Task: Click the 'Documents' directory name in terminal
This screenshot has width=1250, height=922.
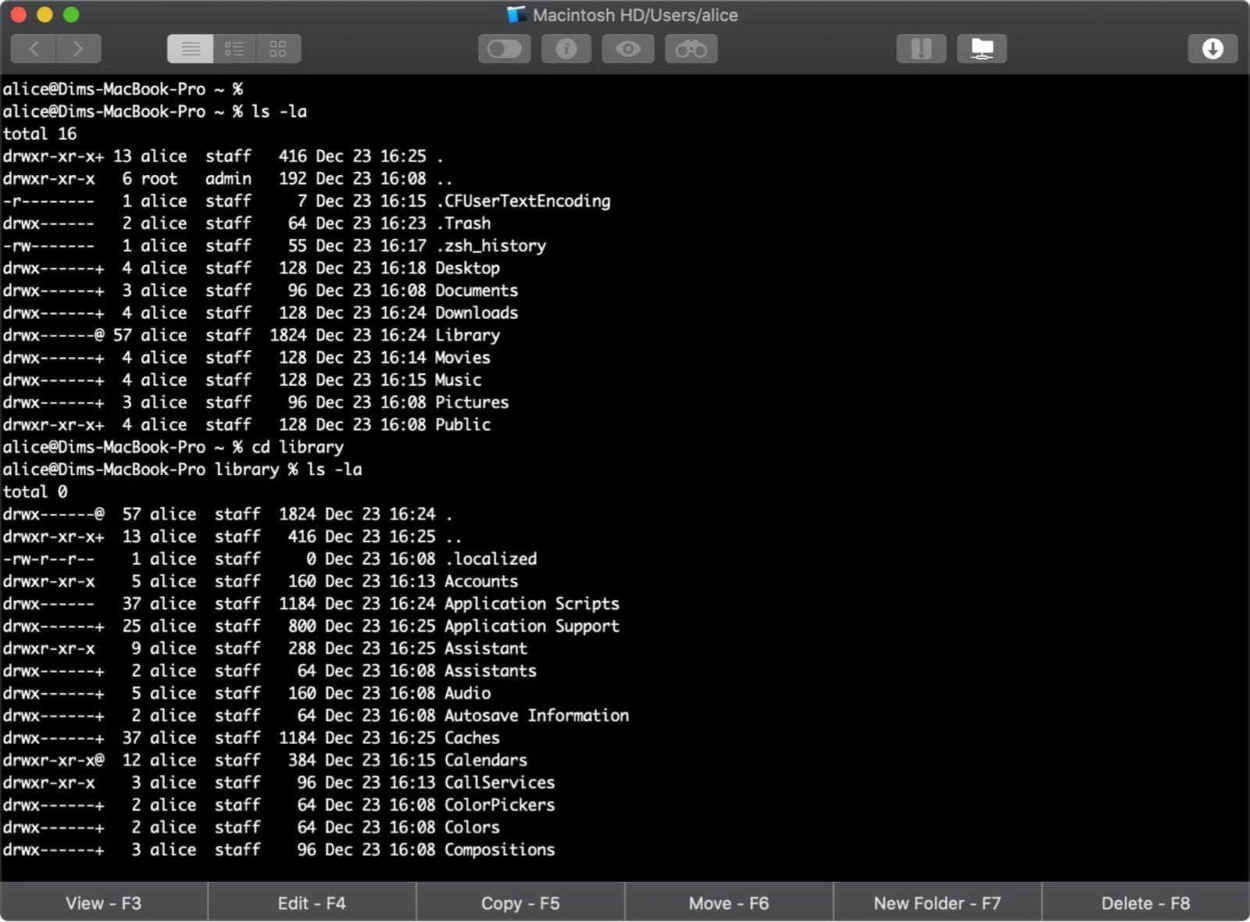Action: click(x=476, y=291)
